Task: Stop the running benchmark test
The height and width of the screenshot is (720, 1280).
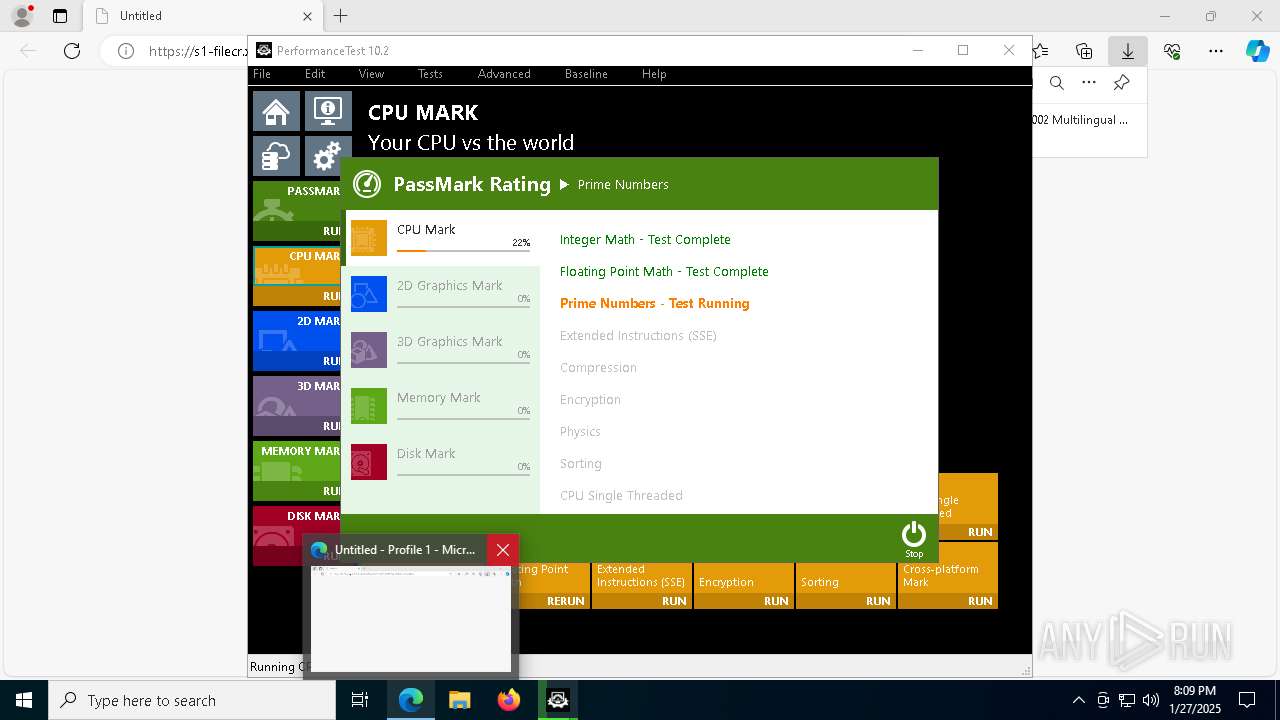Action: [x=914, y=539]
